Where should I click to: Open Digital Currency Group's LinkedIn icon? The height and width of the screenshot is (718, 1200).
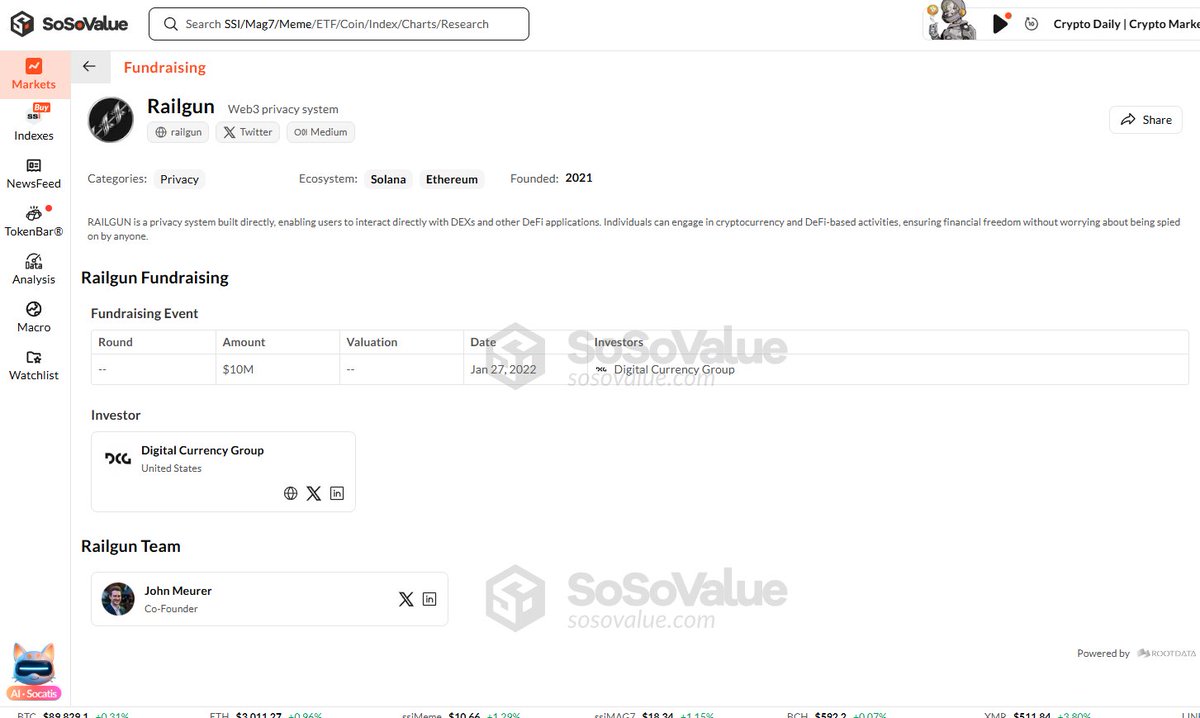[337, 493]
